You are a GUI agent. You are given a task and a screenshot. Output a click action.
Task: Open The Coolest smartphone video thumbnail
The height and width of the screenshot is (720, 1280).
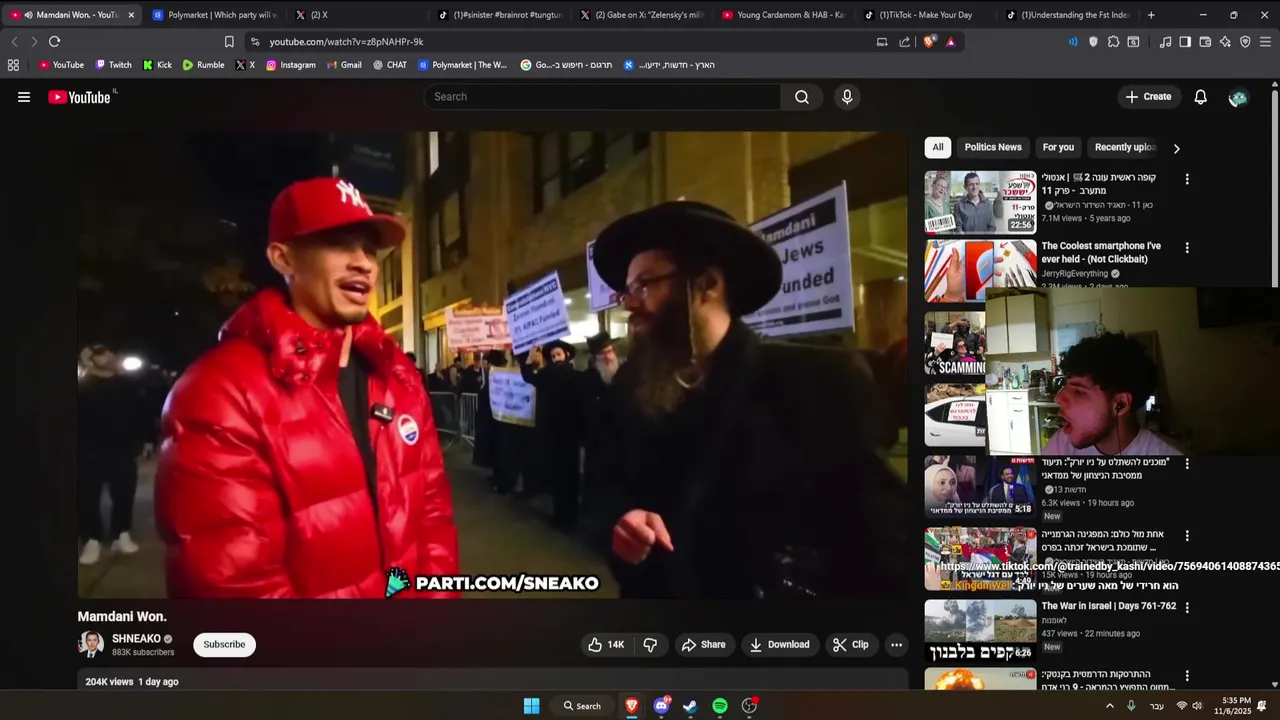[x=980, y=271]
